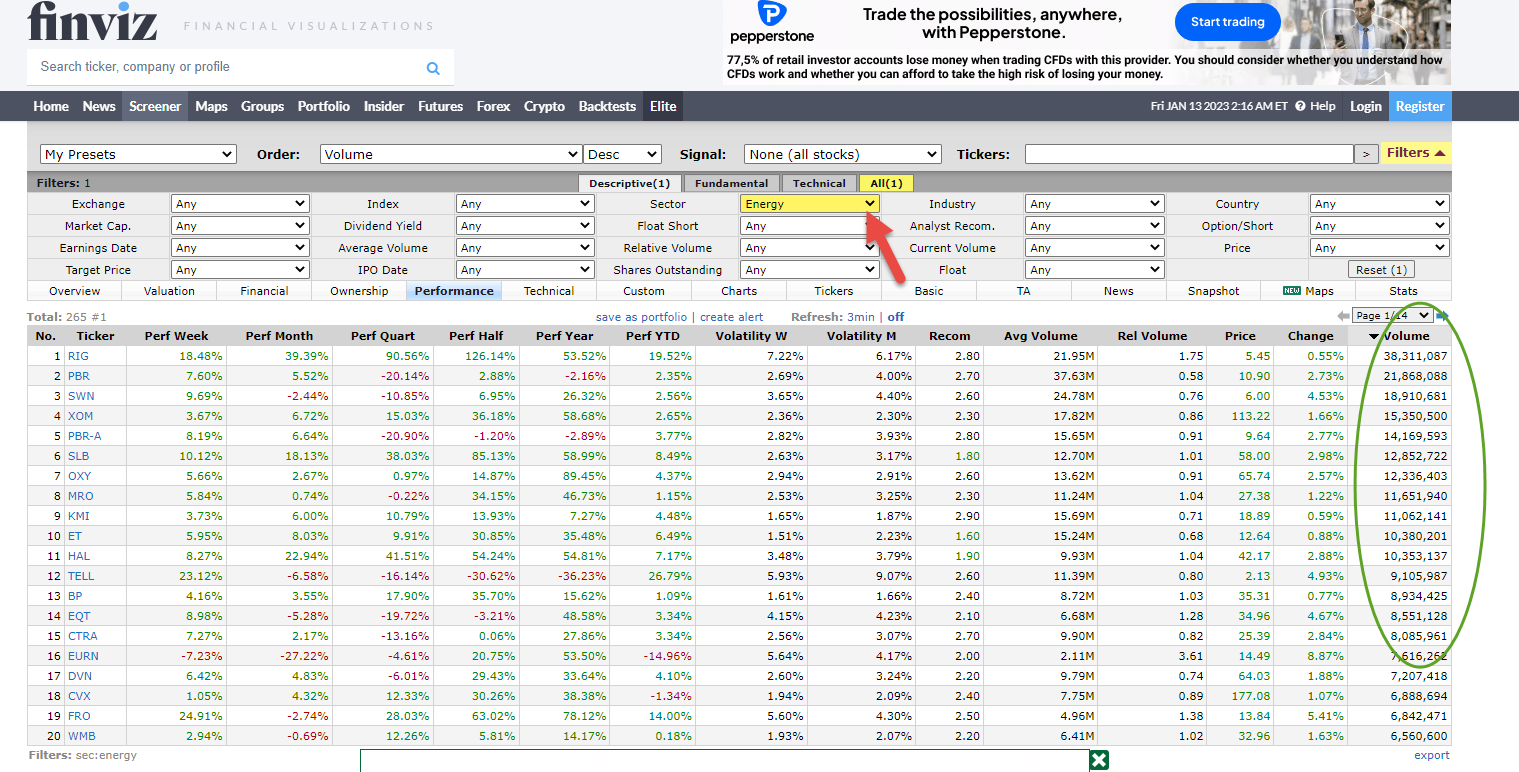Image resolution: width=1519 pixels, height=772 pixels.
Task: Click the Help question mark icon
Action: (x=1300, y=106)
